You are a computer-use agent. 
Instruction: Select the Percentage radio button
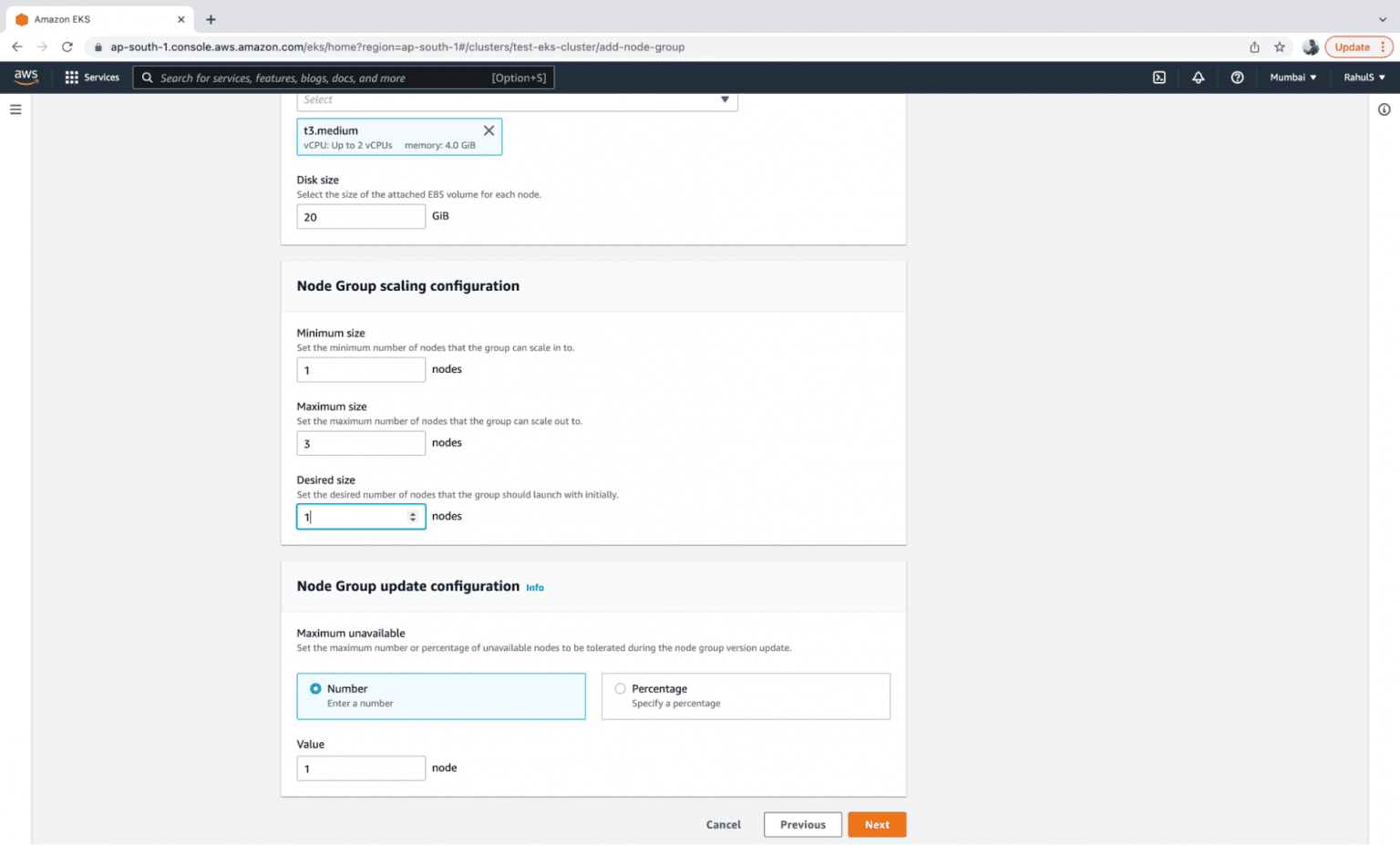619,688
